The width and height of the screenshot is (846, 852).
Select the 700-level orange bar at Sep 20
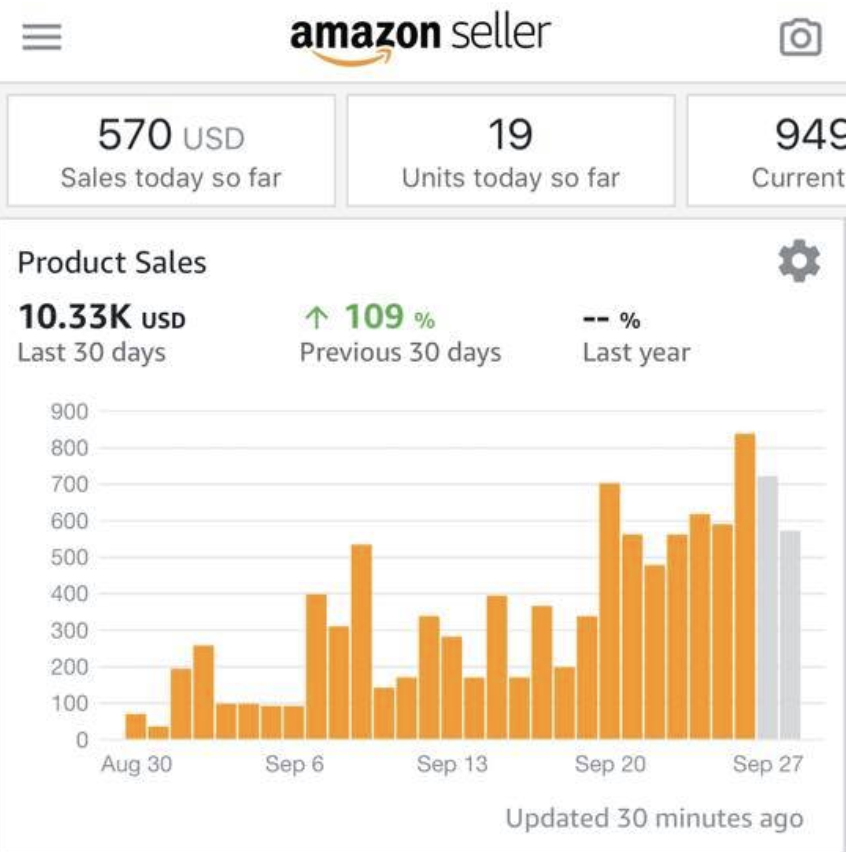click(x=610, y=611)
